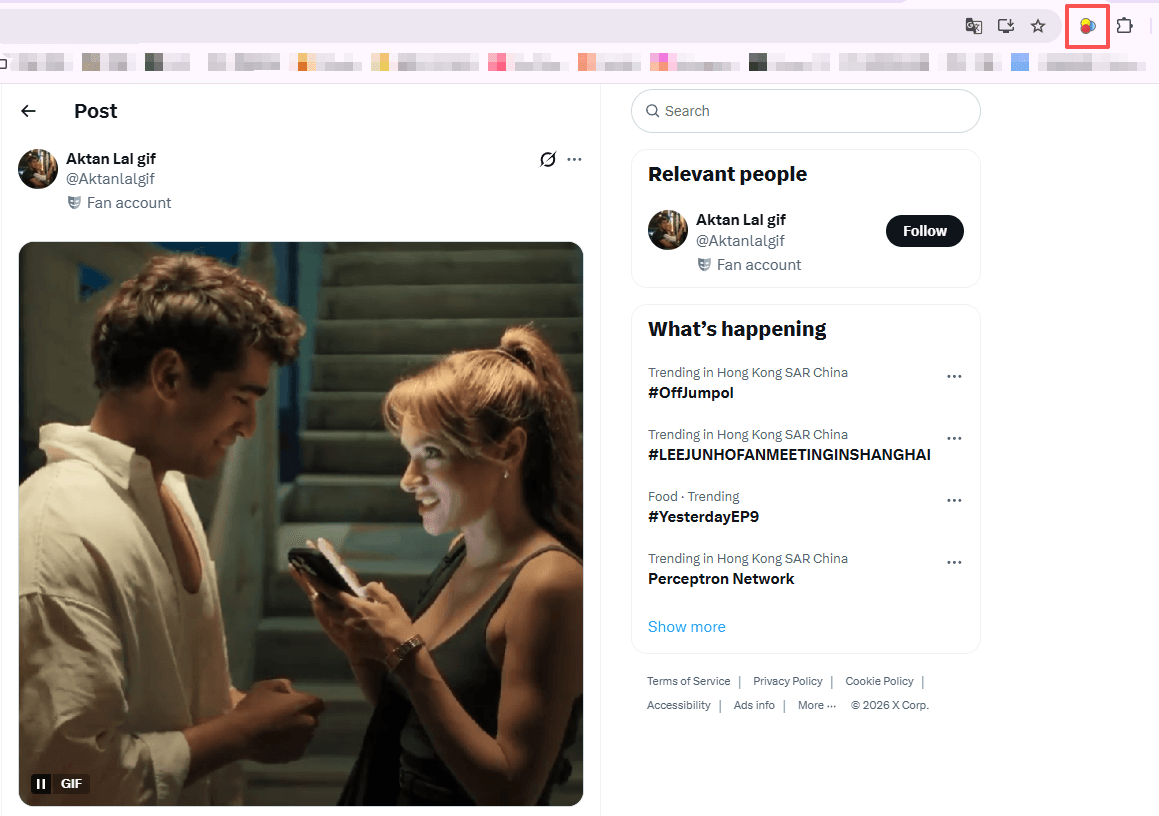Open the Grok icon on the post
Image resolution: width=1159 pixels, height=816 pixels.
(548, 159)
